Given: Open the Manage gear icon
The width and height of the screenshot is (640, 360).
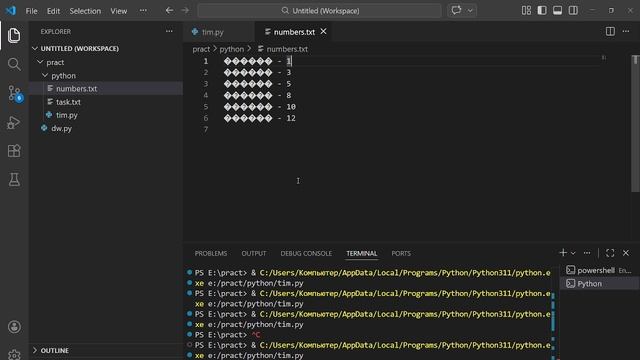Looking at the screenshot, I should click(x=14, y=354).
